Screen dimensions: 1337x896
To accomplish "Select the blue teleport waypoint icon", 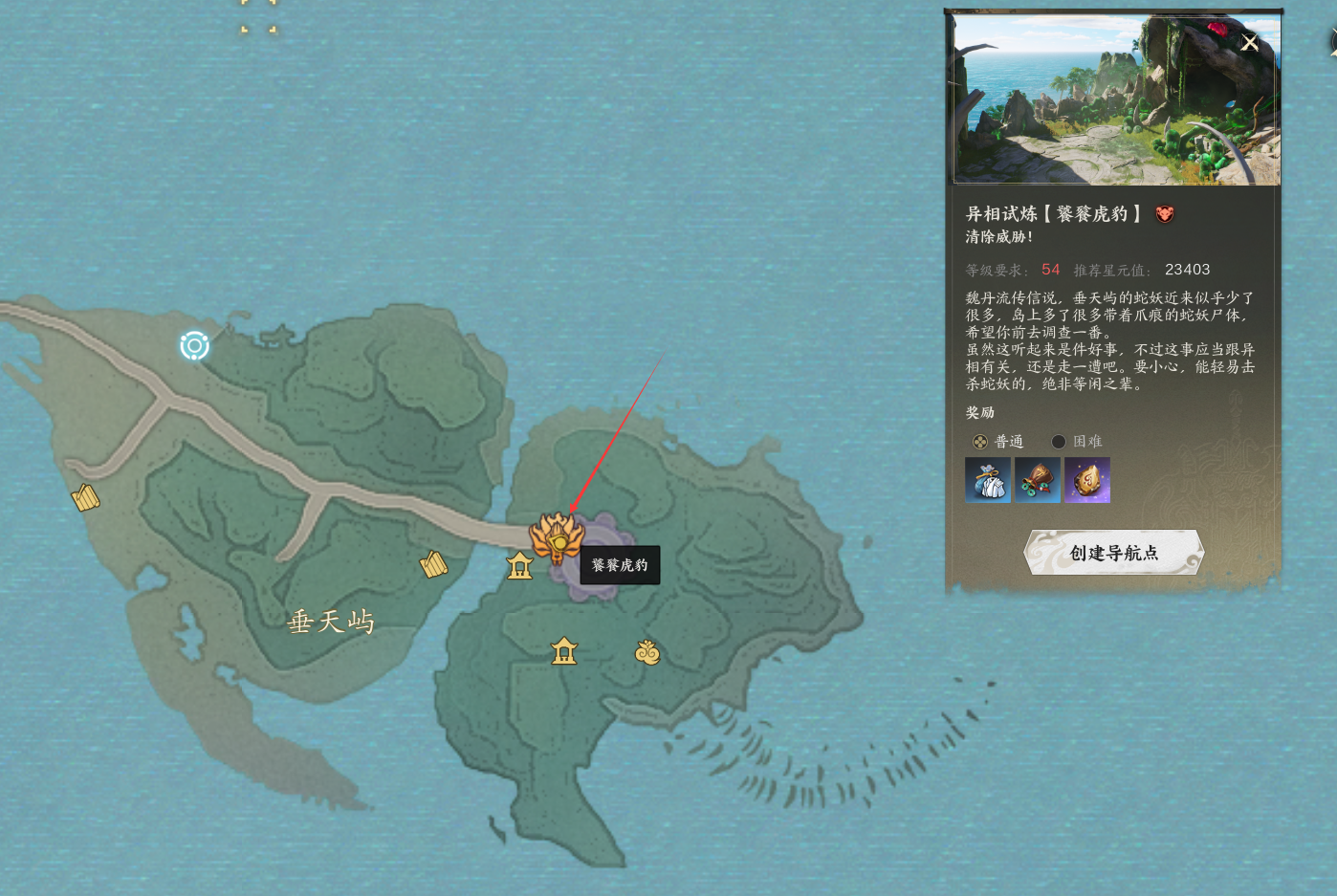I will [194, 345].
